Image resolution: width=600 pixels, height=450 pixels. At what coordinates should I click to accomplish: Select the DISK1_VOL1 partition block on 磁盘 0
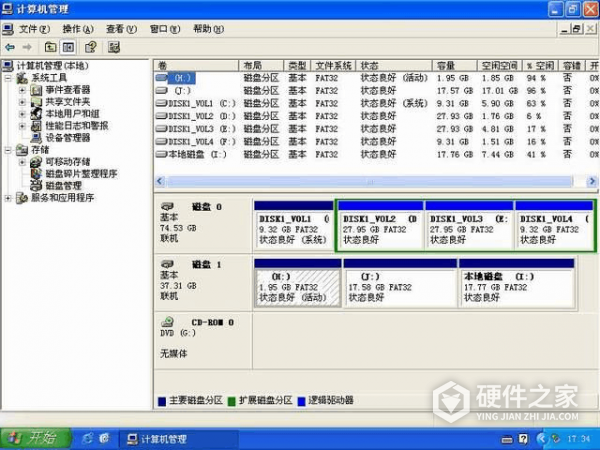pos(293,225)
